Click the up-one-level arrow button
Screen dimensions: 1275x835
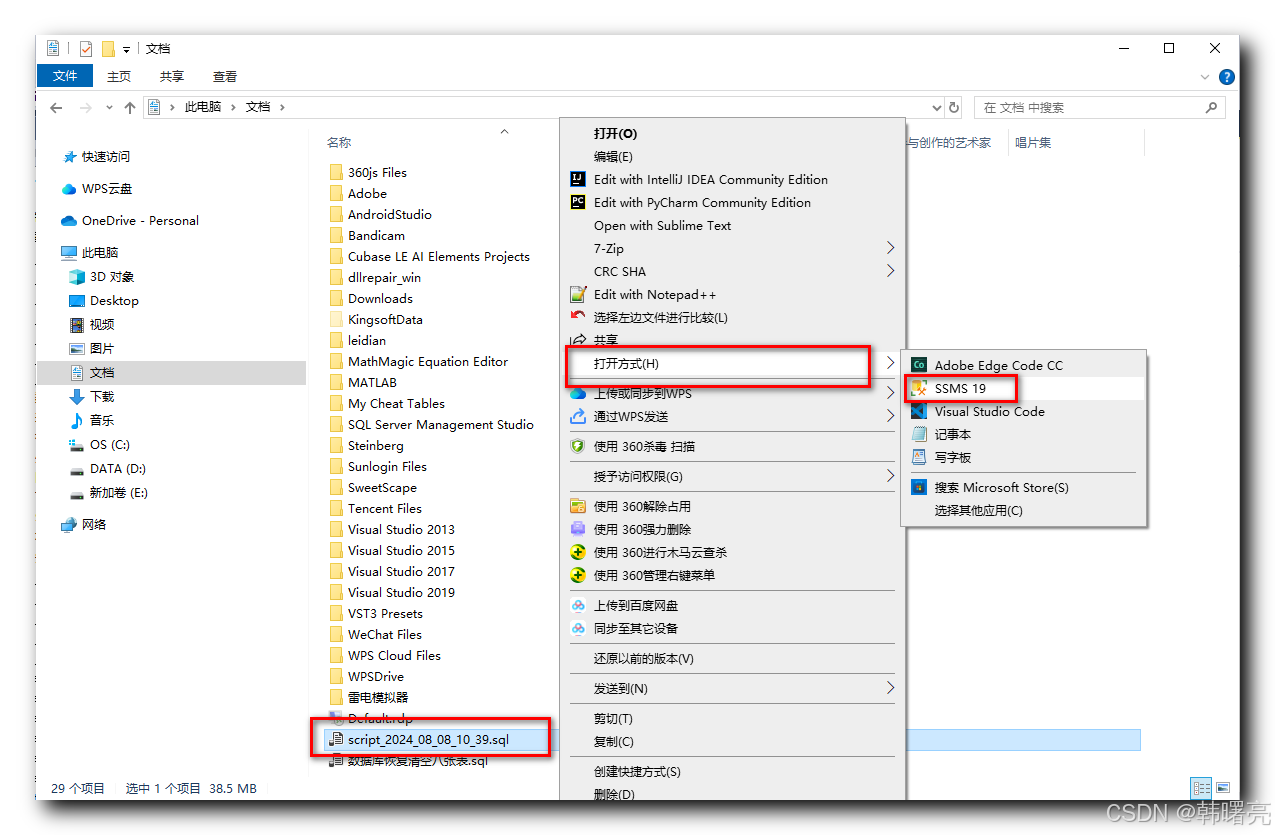[130, 107]
